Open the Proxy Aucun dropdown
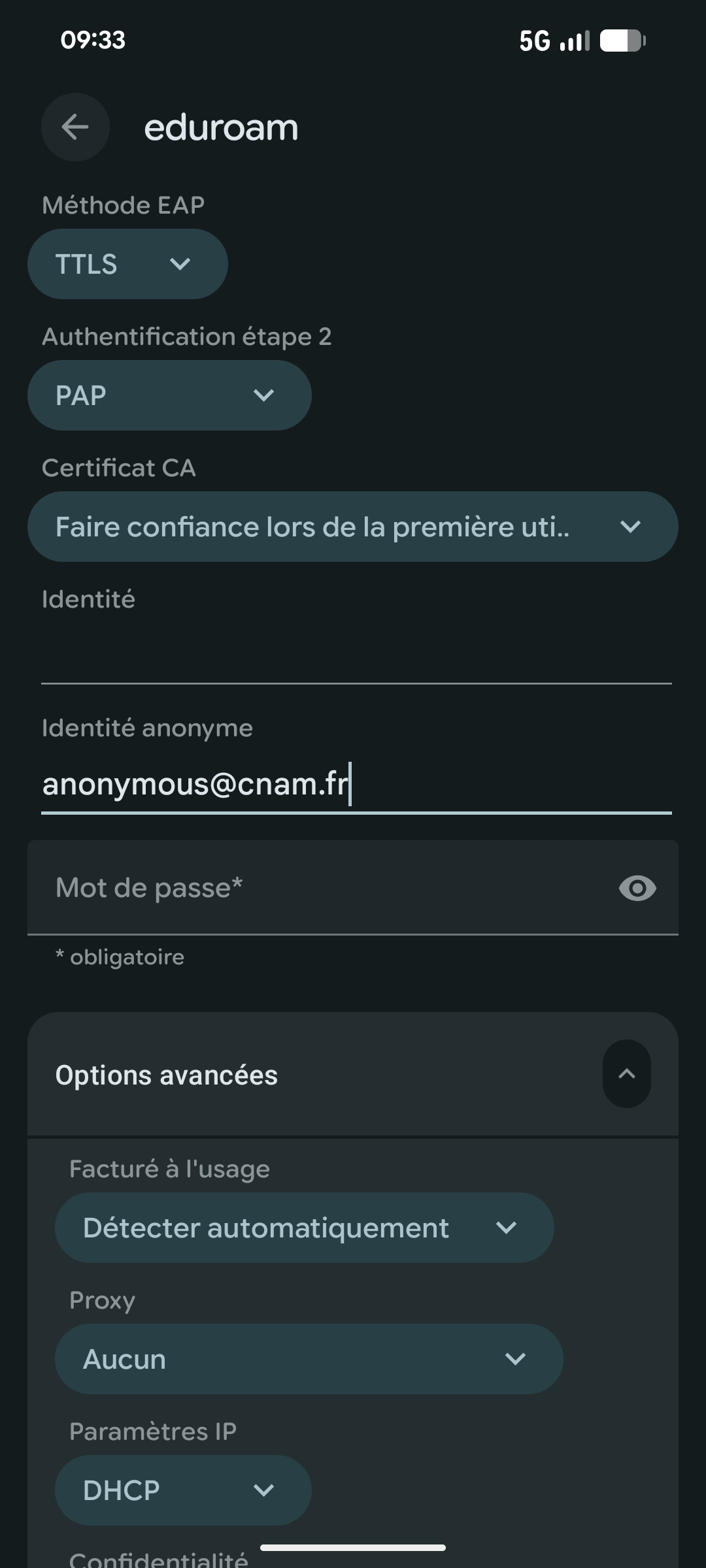Screen dimensions: 706x1568 (x=309, y=1359)
